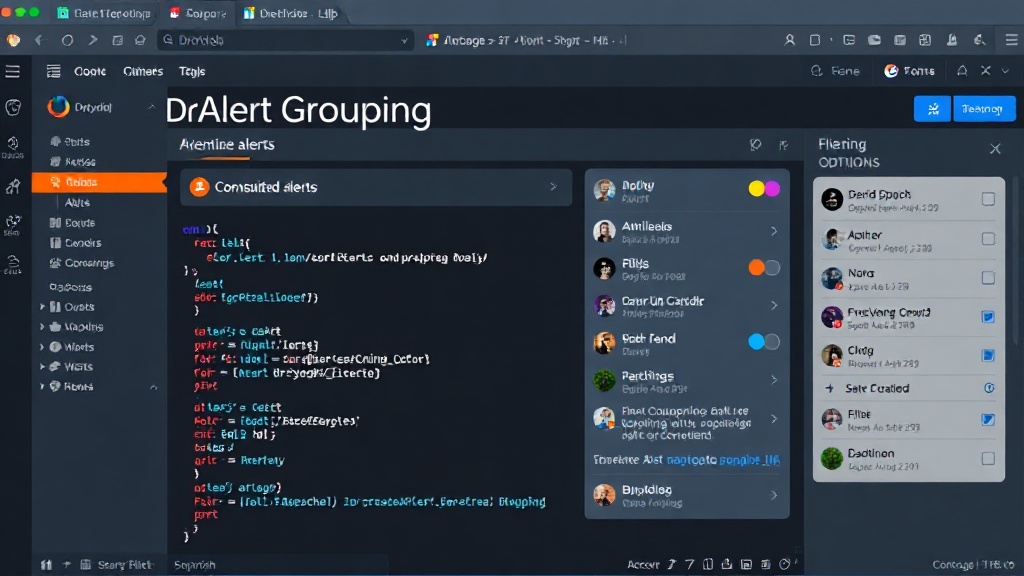Viewport: 1024px width, 576px height.
Task: Click the bell icon in browser toolbar
Action: click(x=952, y=40)
